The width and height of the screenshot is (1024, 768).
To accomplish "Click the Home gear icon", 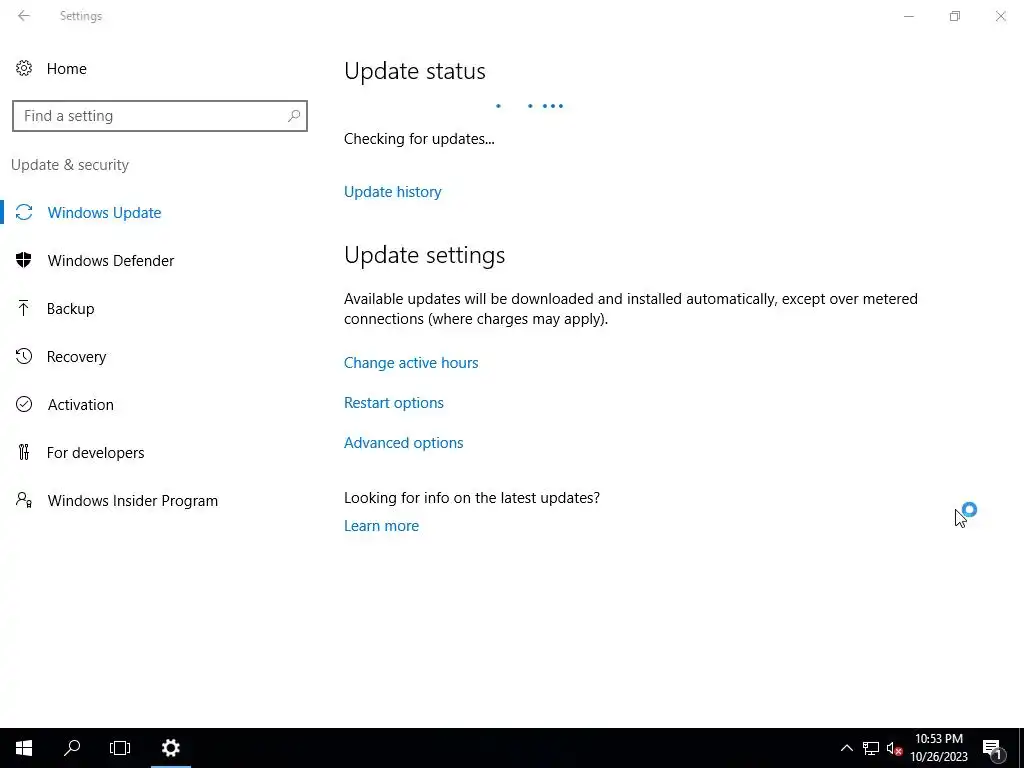I will (x=24, y=69).
